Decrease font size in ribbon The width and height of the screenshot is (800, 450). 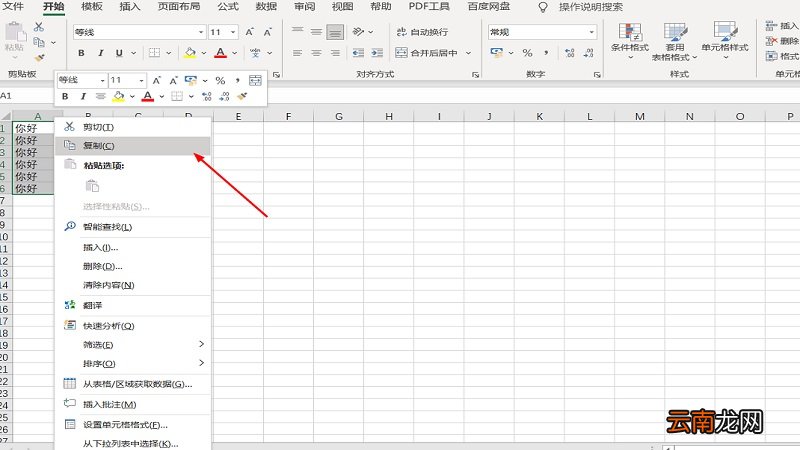click(267, 32)
